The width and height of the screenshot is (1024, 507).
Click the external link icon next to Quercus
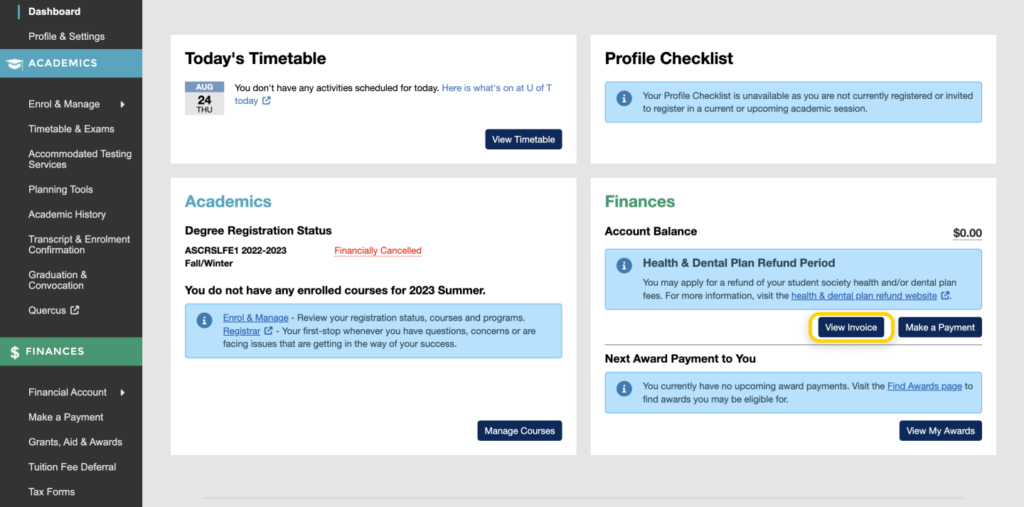74,310
